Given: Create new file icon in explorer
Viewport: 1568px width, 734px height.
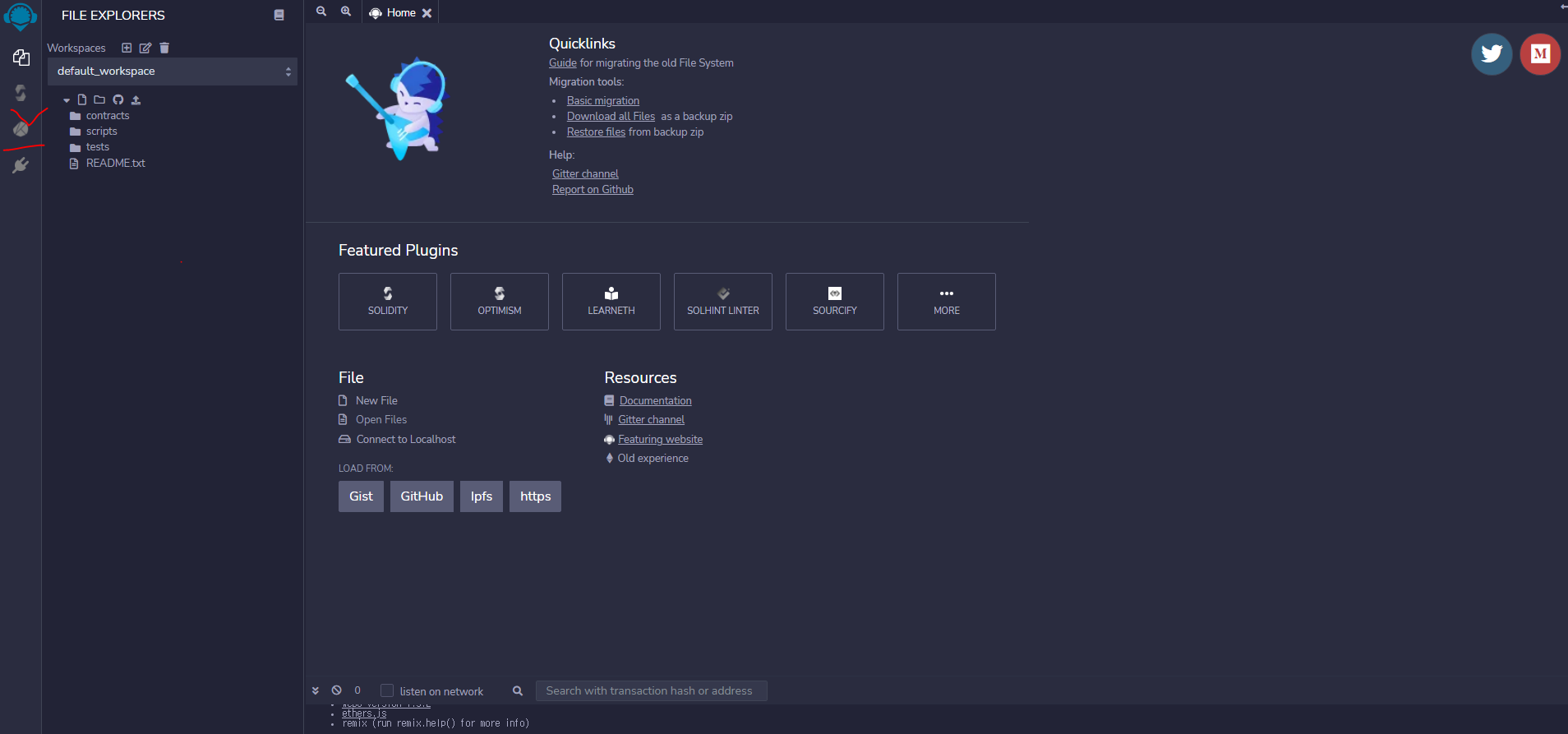Looking at the screenshot, I should tap(82, 99).
